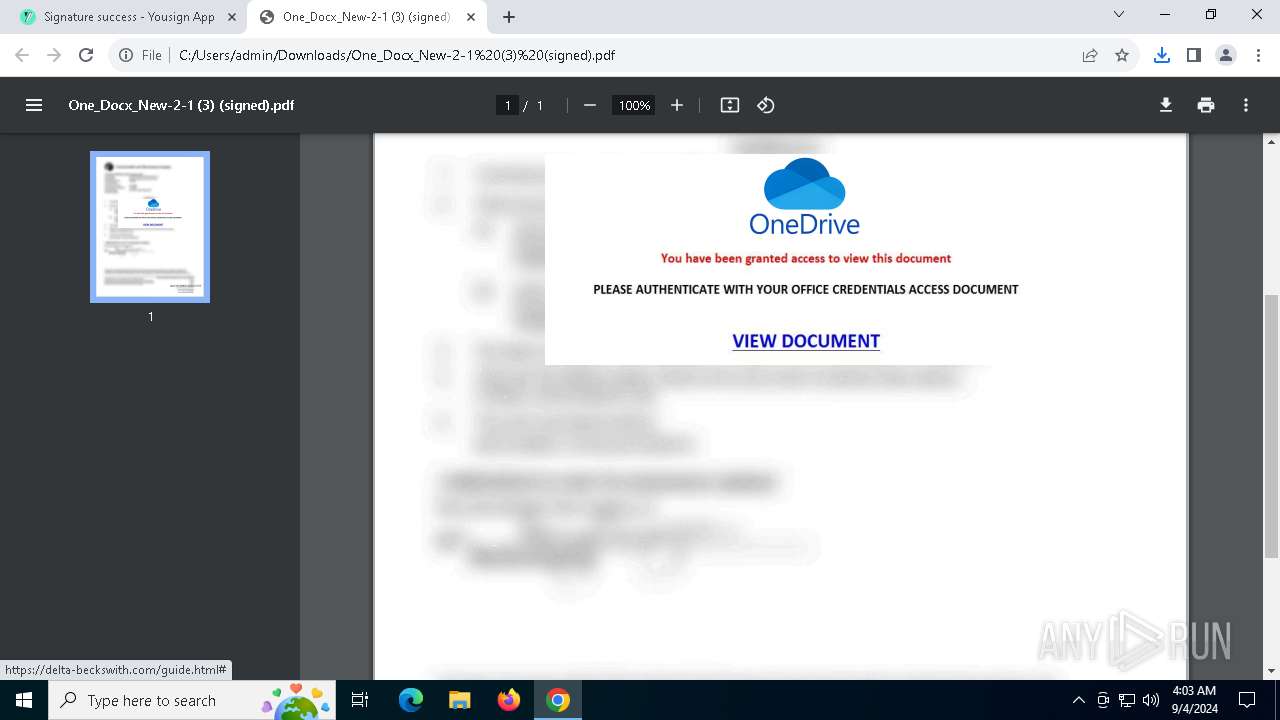The width and height of the screenshot is (1280, 720).
Task: Open Chrome three-dot menu
Action: pos(1258,55)
